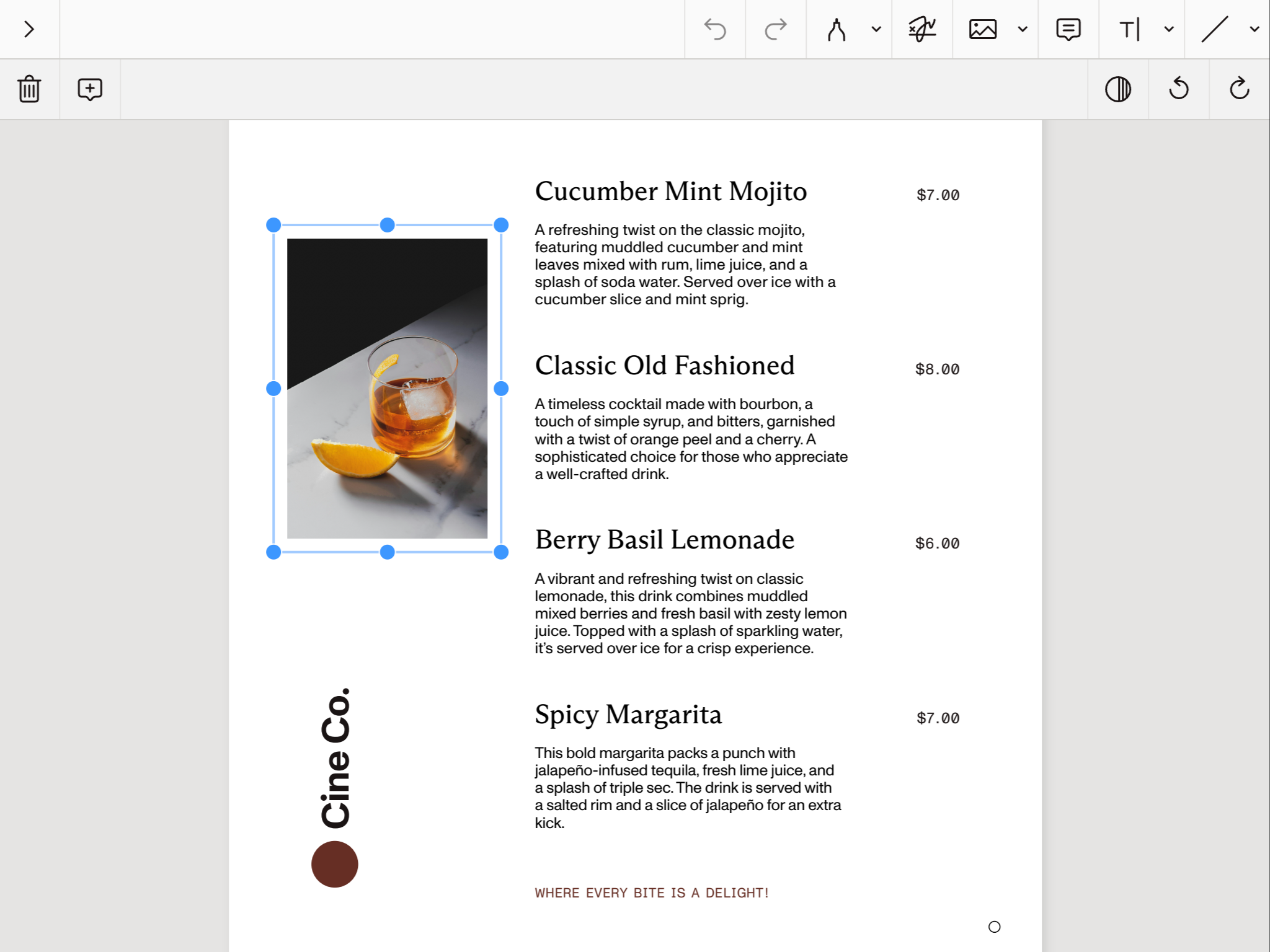
Task: Choose the line drawing tool
Action: coord(1214,29)
